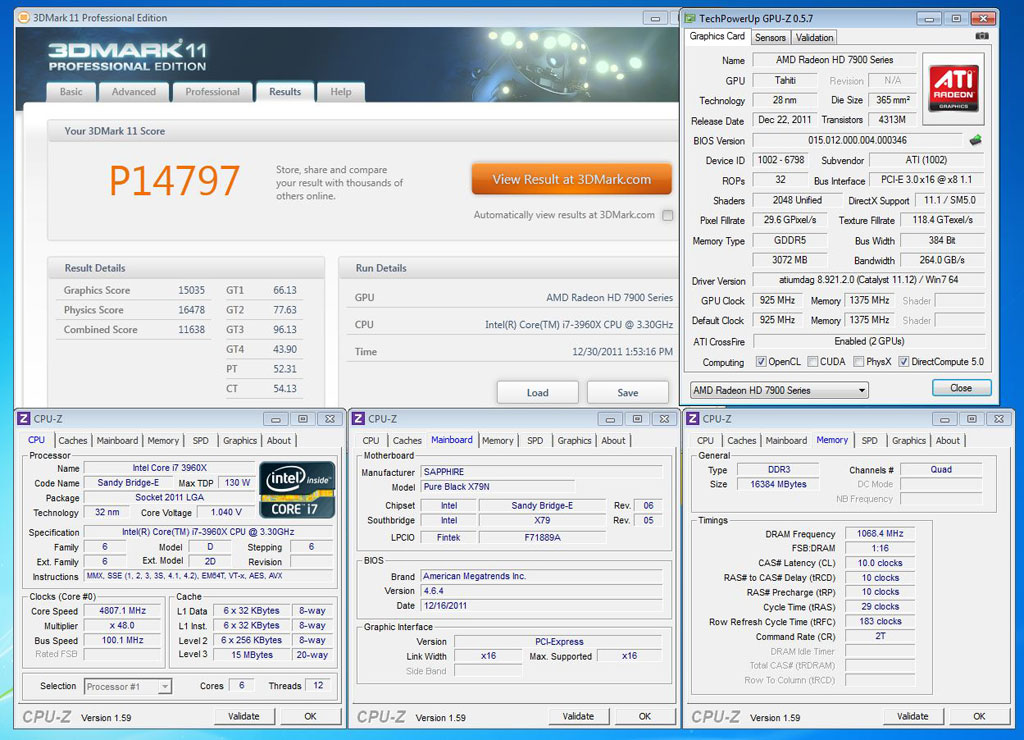The width and height of the screenshot is (1024, 740).
Task: Click the Intel Core i7 logo in CPU-Z
Action: pyautogui.click(x=297, y=490)
